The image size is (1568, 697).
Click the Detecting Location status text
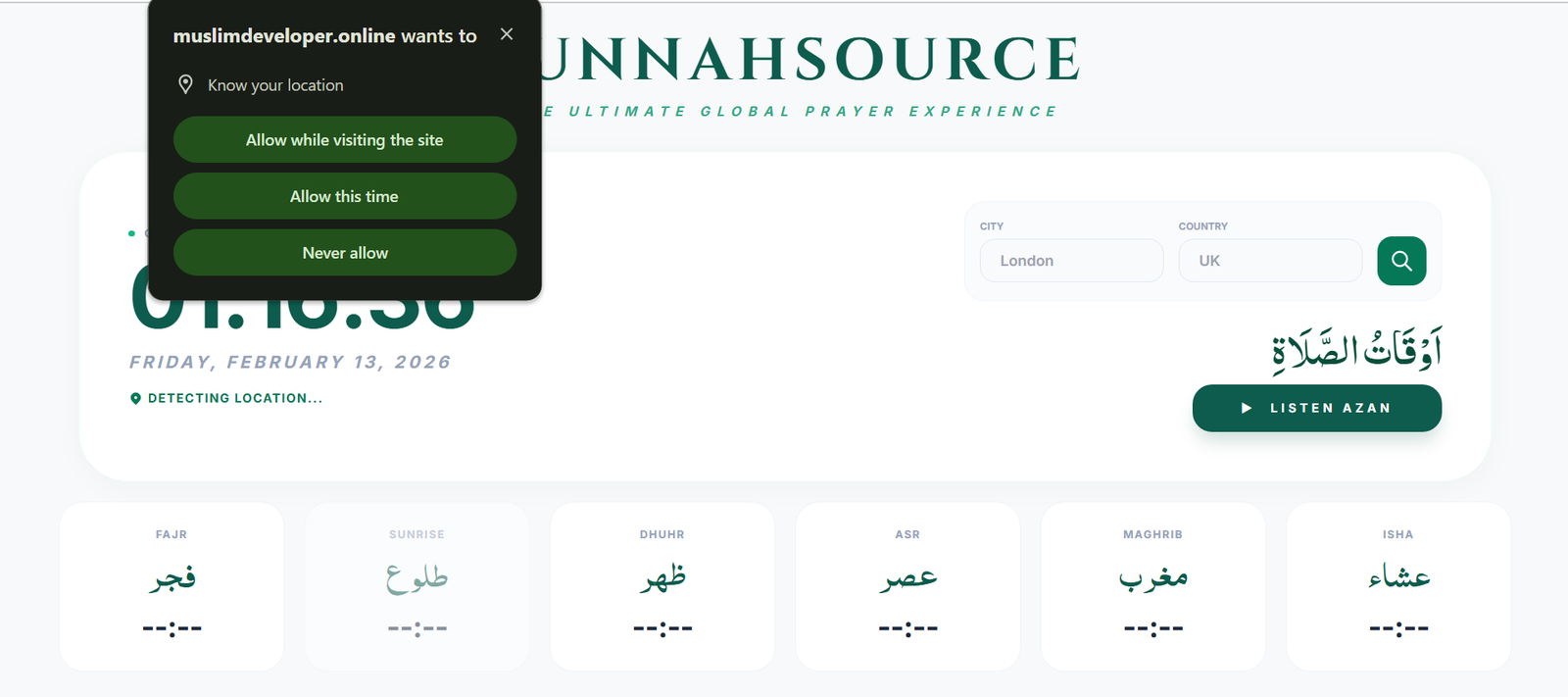coord(235,398)
